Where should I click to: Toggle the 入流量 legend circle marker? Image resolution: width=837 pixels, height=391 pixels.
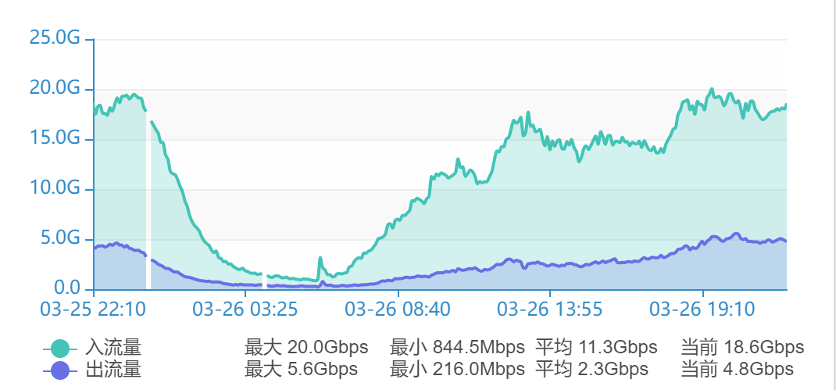point(62,349)
